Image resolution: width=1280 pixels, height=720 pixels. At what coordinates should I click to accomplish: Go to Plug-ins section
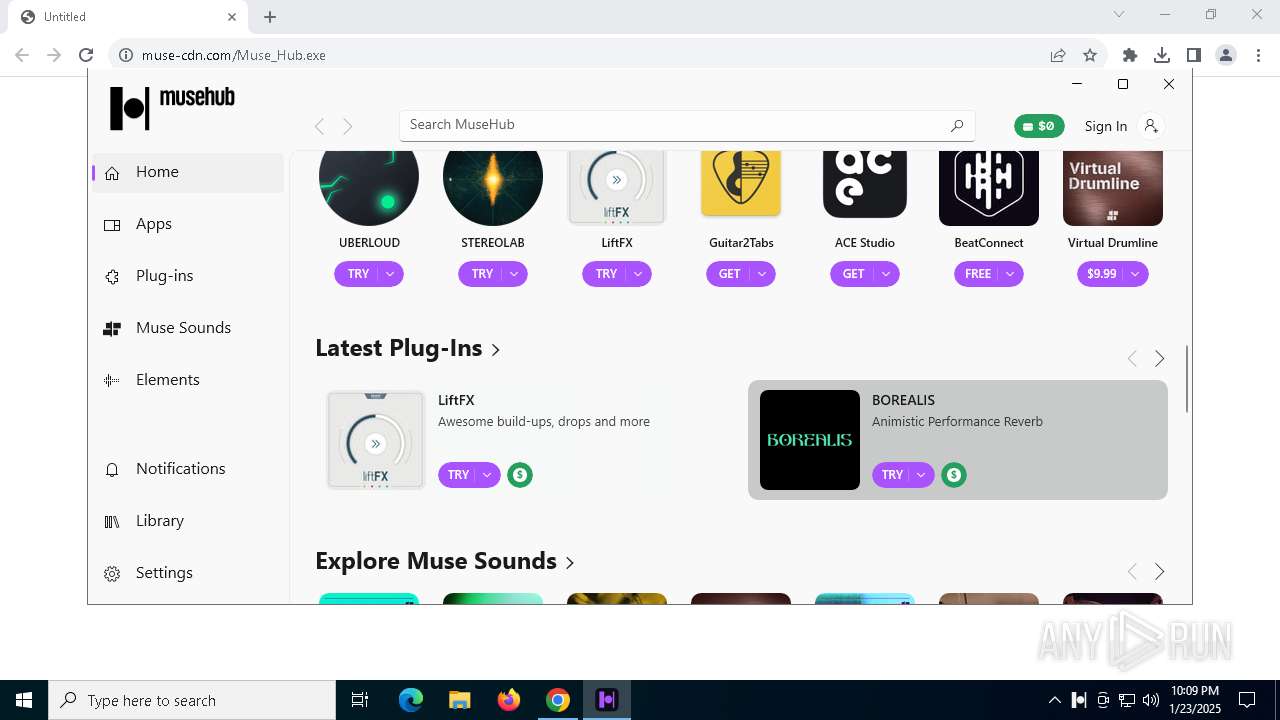point(189,276)
